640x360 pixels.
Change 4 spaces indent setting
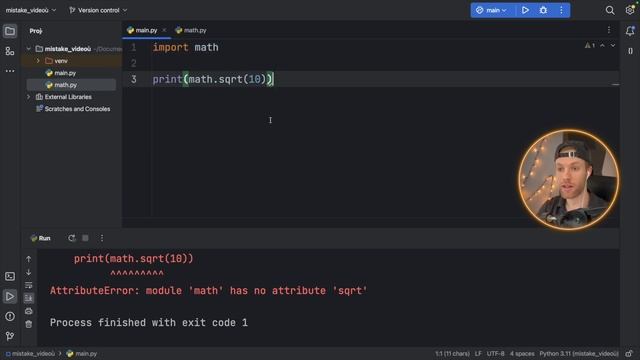coord(522,354)
